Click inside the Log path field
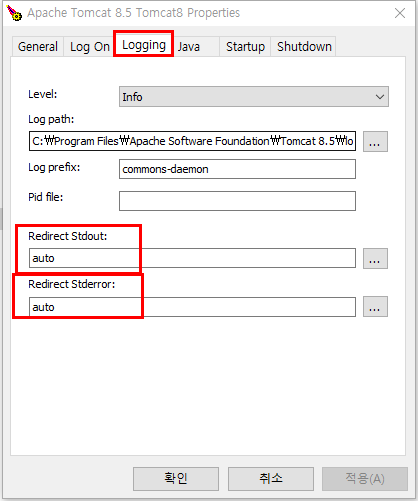 coord(192,141)
